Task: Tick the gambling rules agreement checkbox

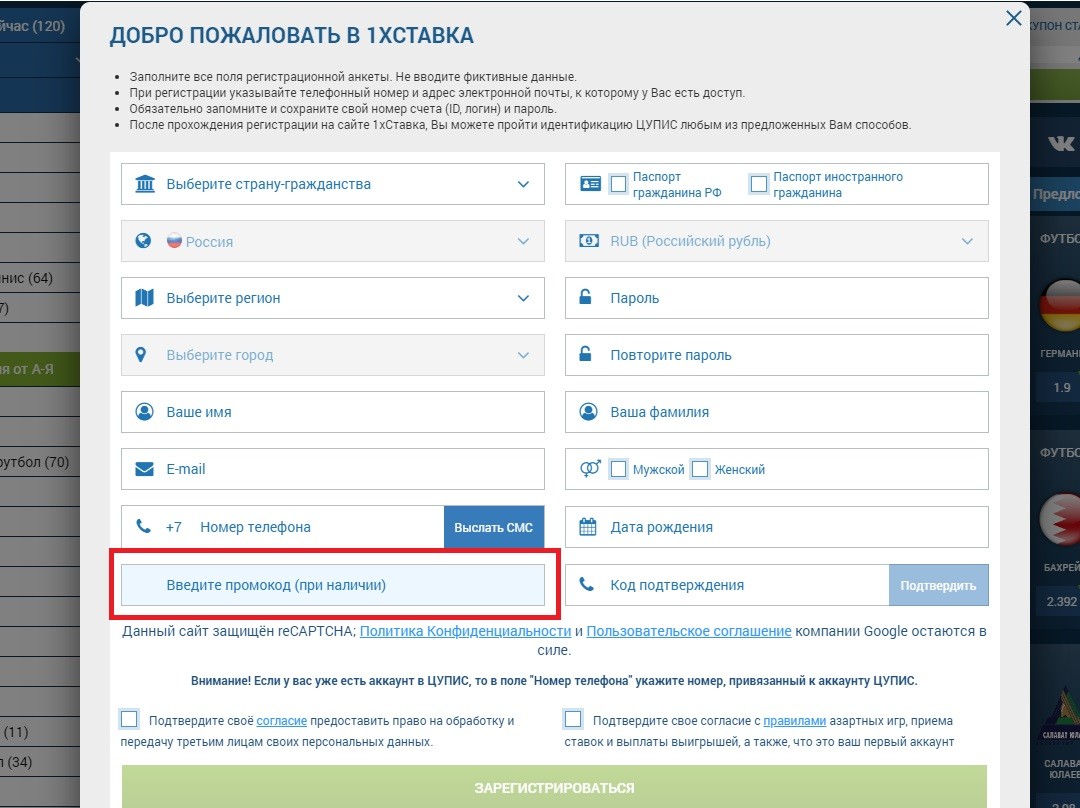Action: pyautogui.click(x=573, y=719)
